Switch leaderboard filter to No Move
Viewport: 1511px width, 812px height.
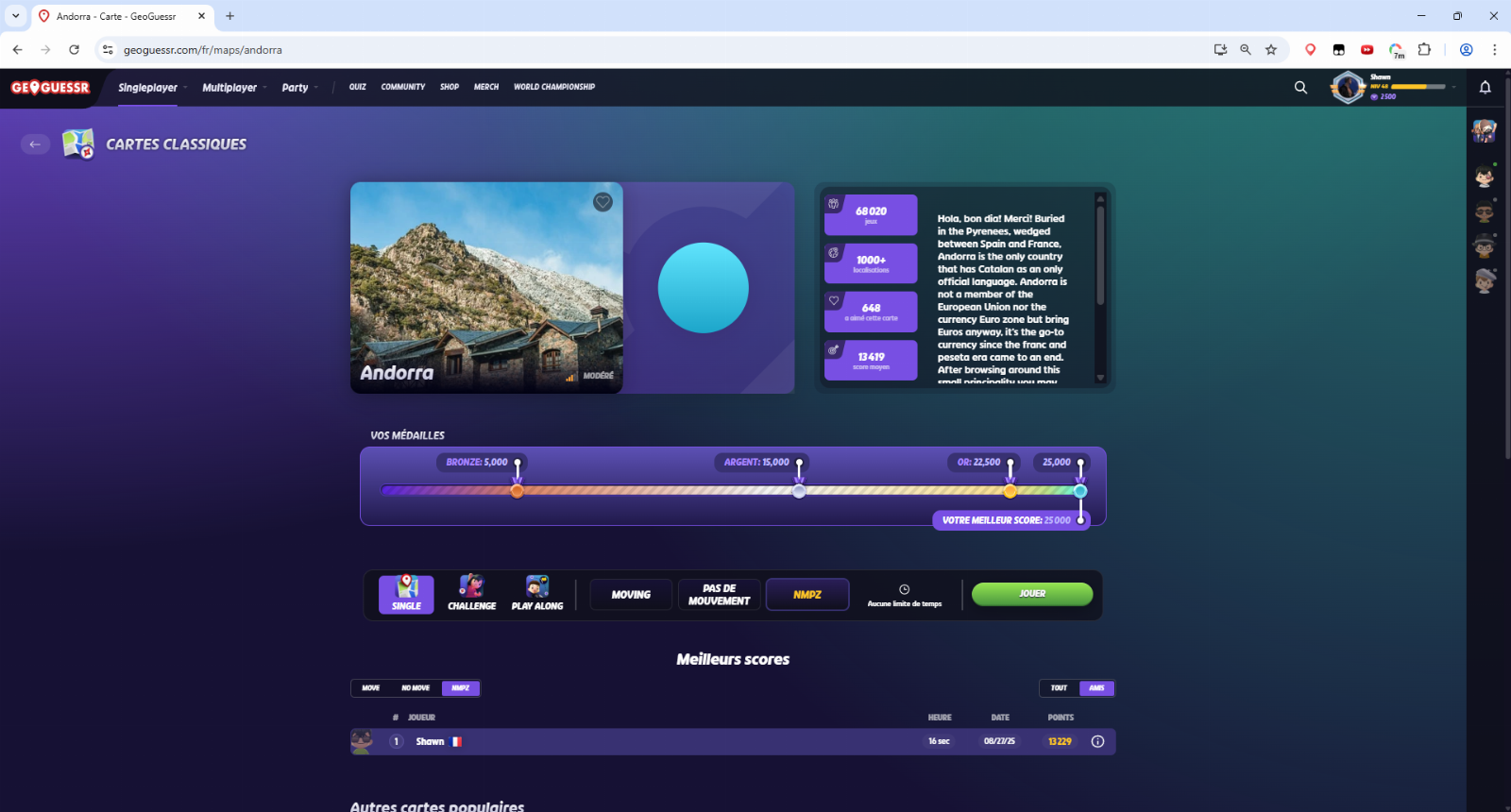pos(415,688)
